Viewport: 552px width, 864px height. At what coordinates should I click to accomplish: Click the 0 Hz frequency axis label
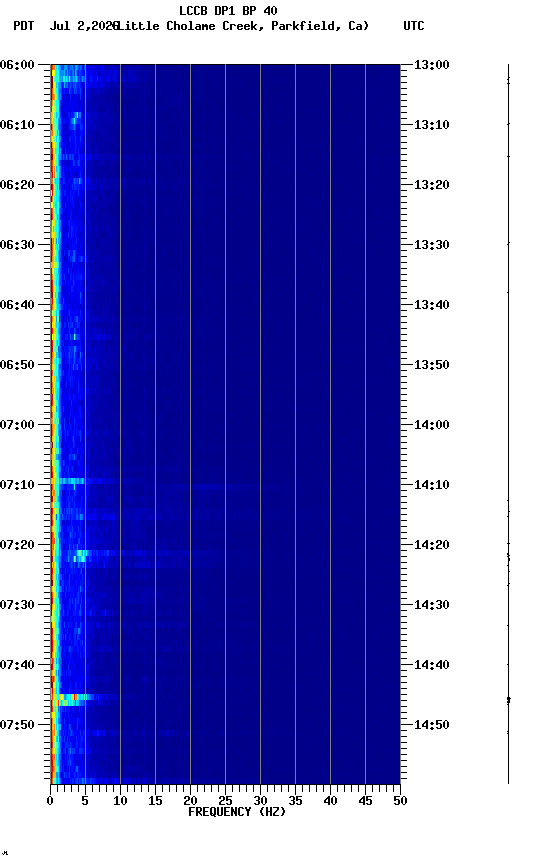pos(50,801)
